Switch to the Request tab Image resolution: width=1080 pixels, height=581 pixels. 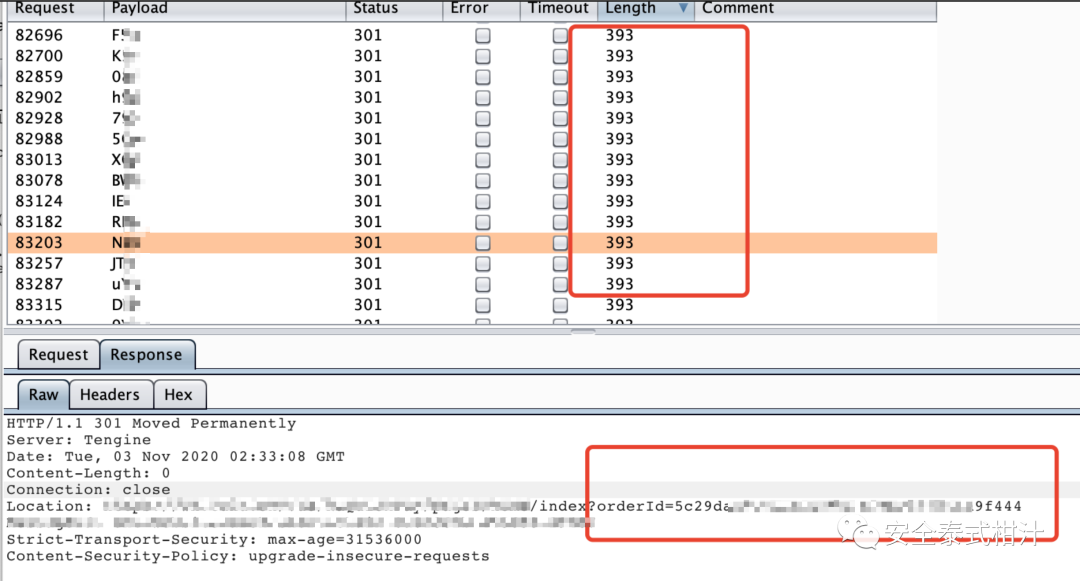click(58, 355)
